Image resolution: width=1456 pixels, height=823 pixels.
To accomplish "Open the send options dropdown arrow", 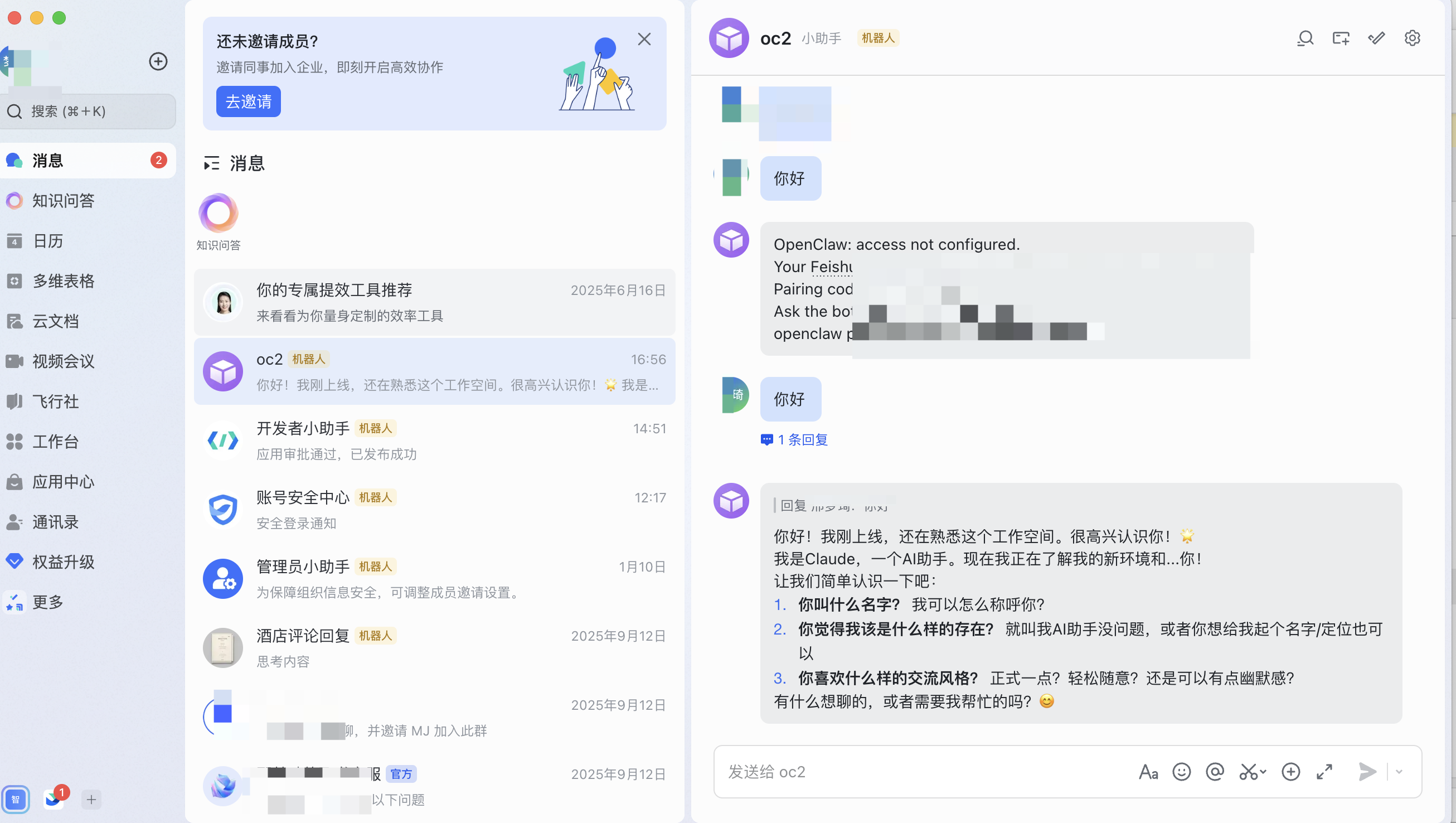I will click(x=1400, y=772).
